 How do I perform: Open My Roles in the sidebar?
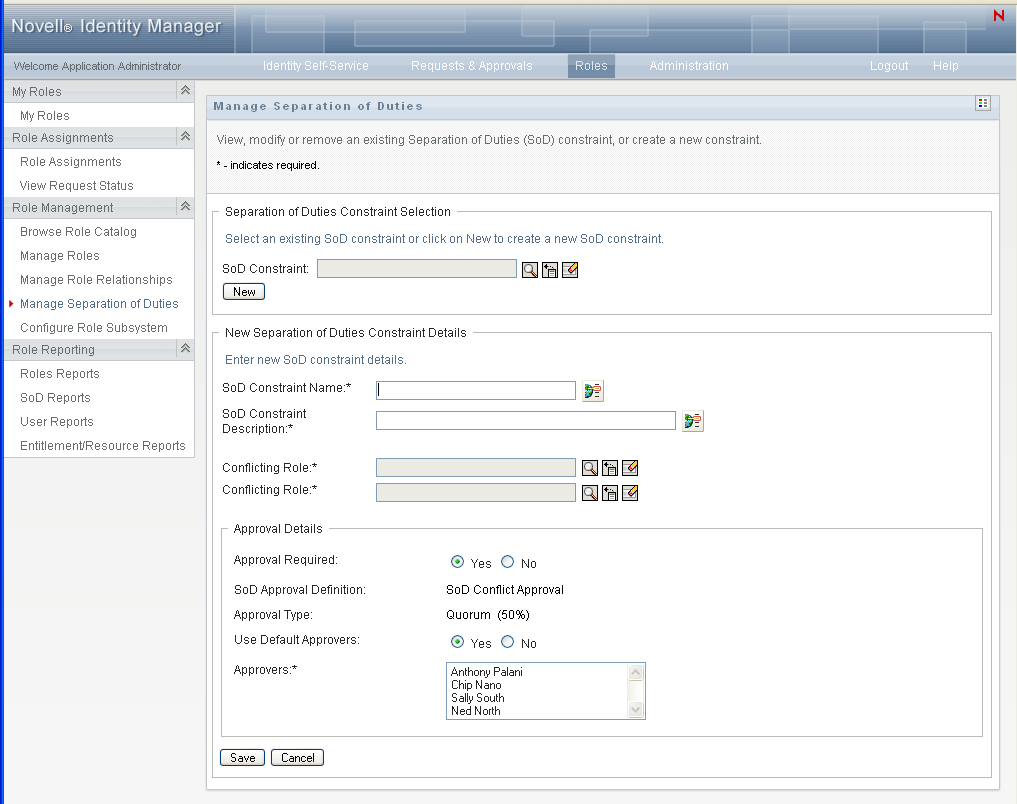pyautogui.click(x=45, y=115)
